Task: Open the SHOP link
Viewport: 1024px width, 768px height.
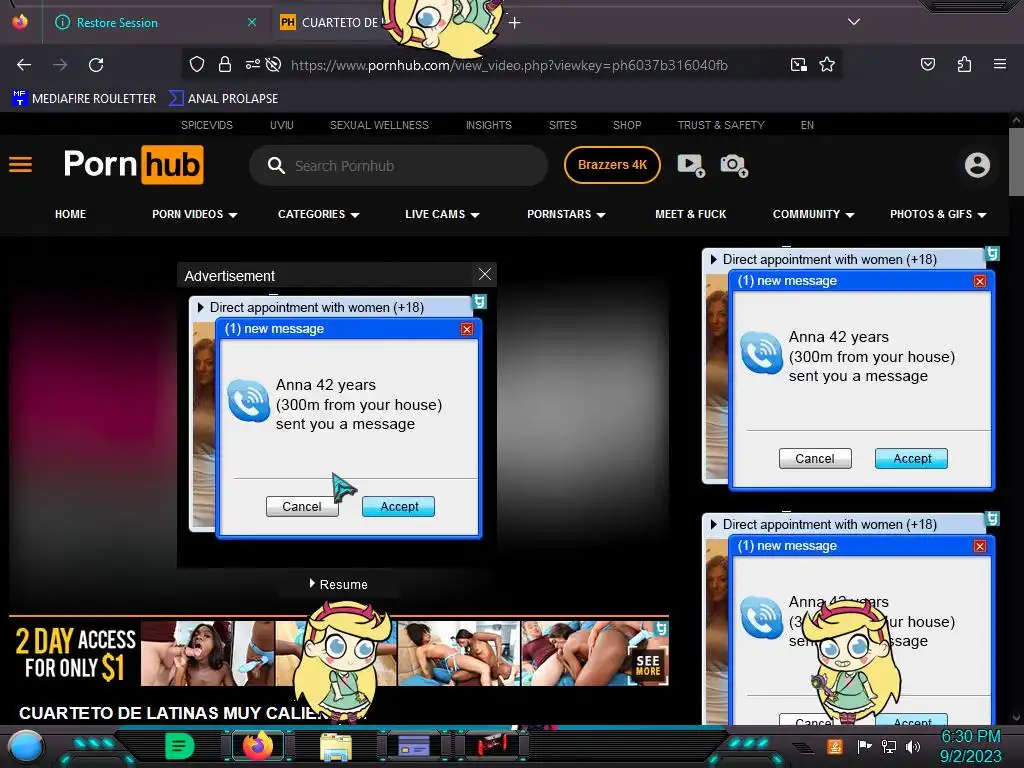Action: (x=627, y=125)
